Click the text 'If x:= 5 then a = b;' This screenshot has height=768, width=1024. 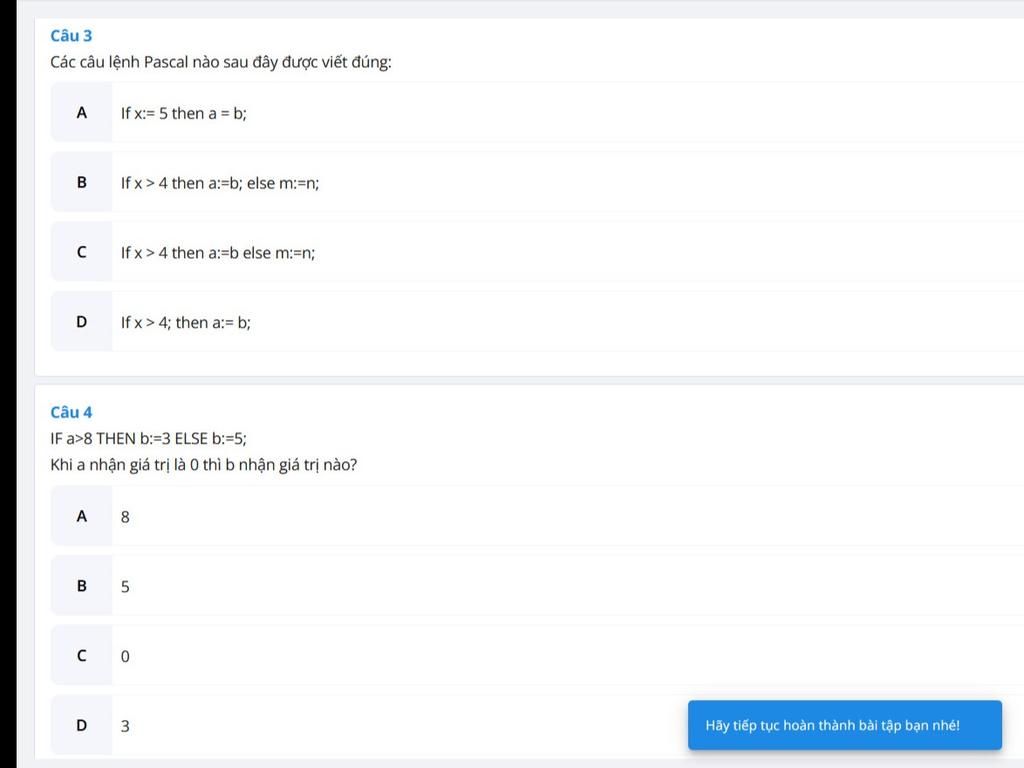(184, 114)
